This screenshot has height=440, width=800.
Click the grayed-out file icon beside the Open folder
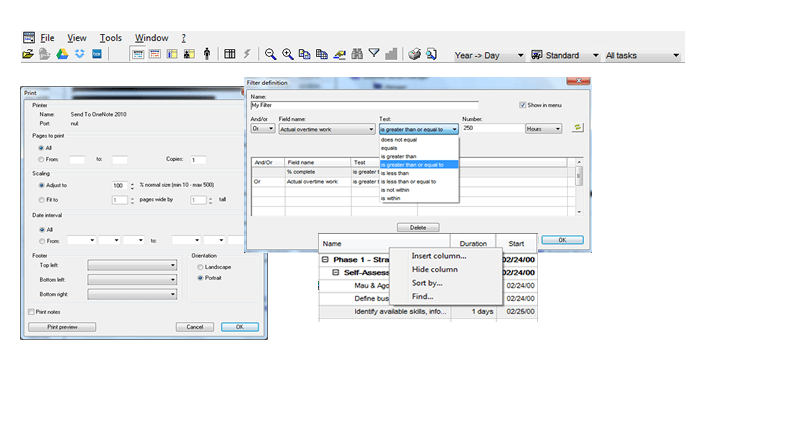tap(45, 54)
